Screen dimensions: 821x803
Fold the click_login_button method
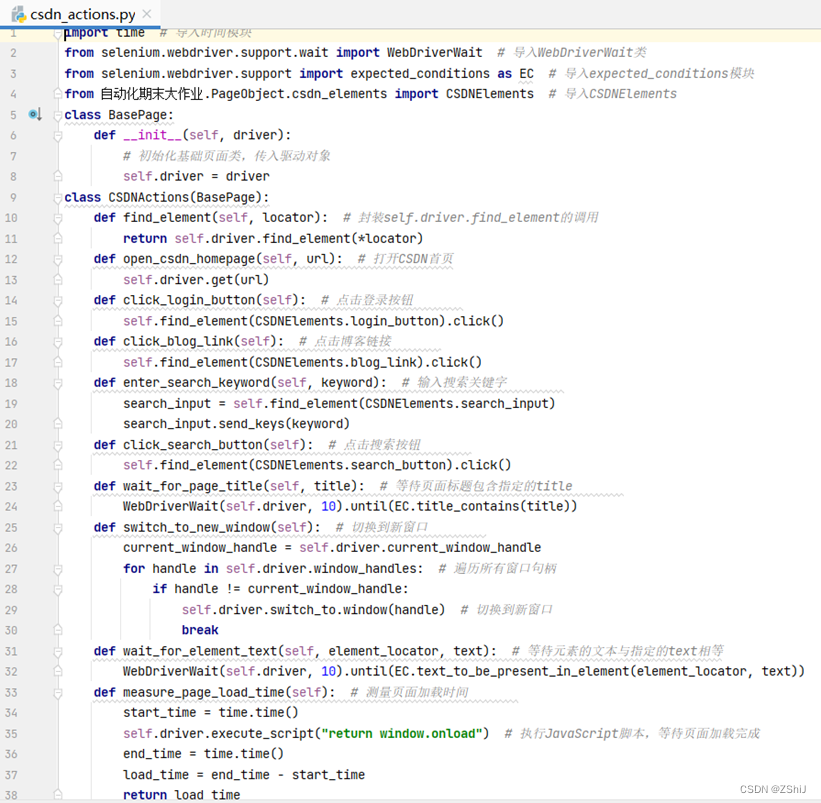pos(58,301)
